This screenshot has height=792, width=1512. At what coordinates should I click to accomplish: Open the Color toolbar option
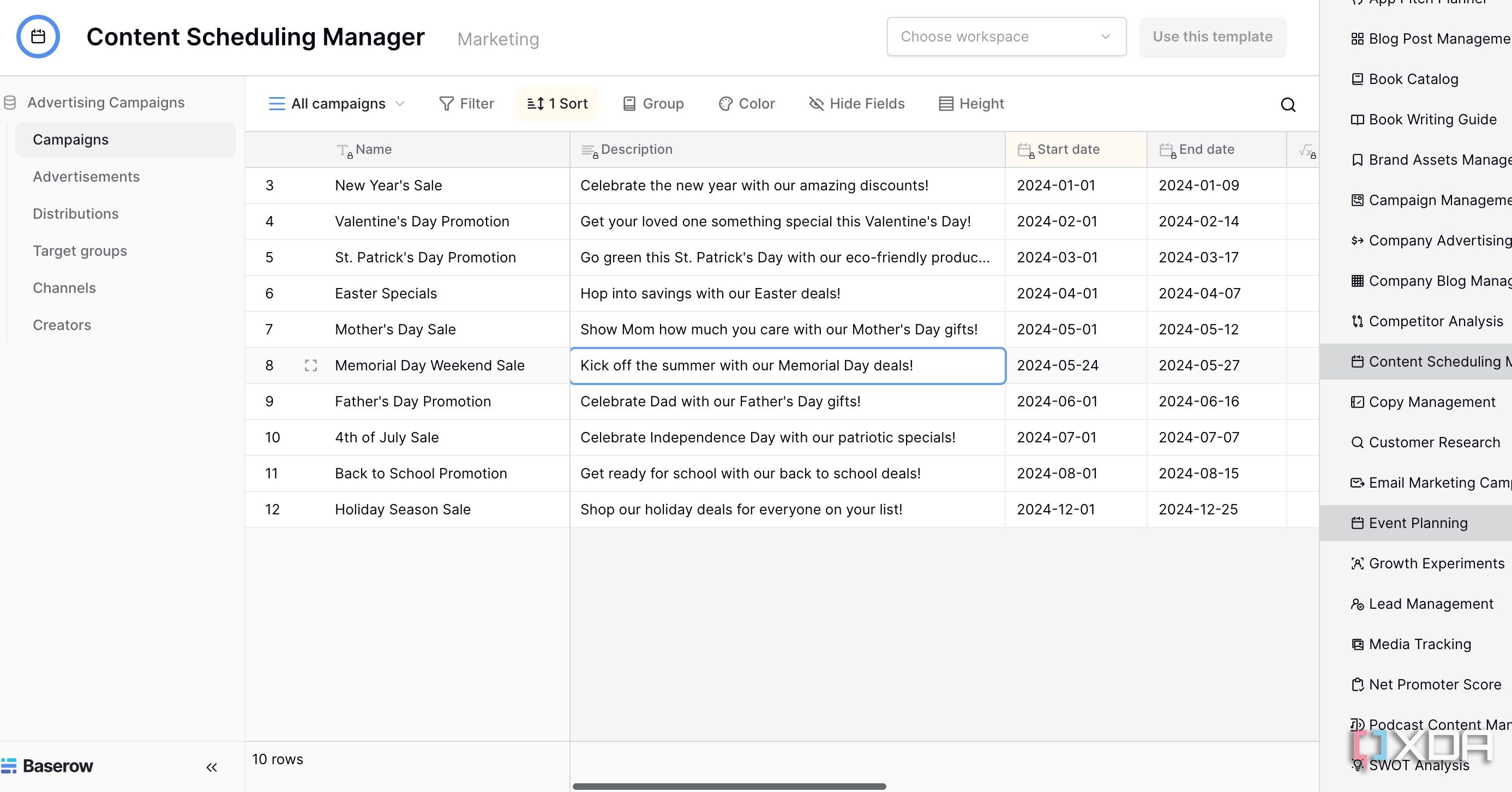(747, 104)
